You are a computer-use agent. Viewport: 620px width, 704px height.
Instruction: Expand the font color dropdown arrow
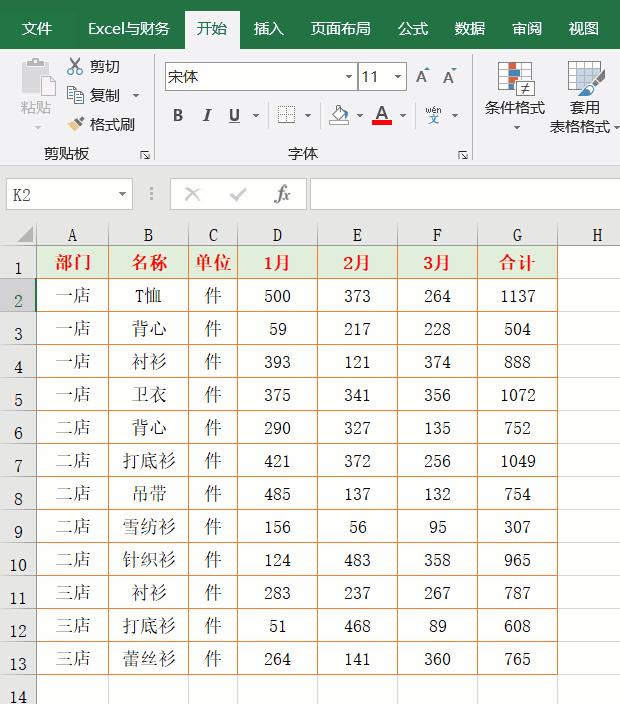(403, 115)
